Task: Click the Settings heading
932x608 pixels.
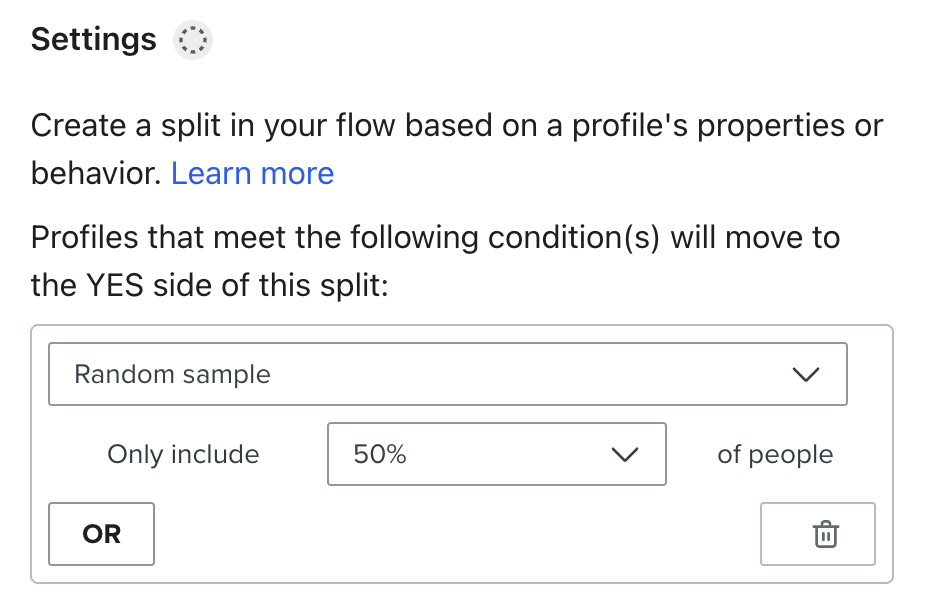Action: 94,40
